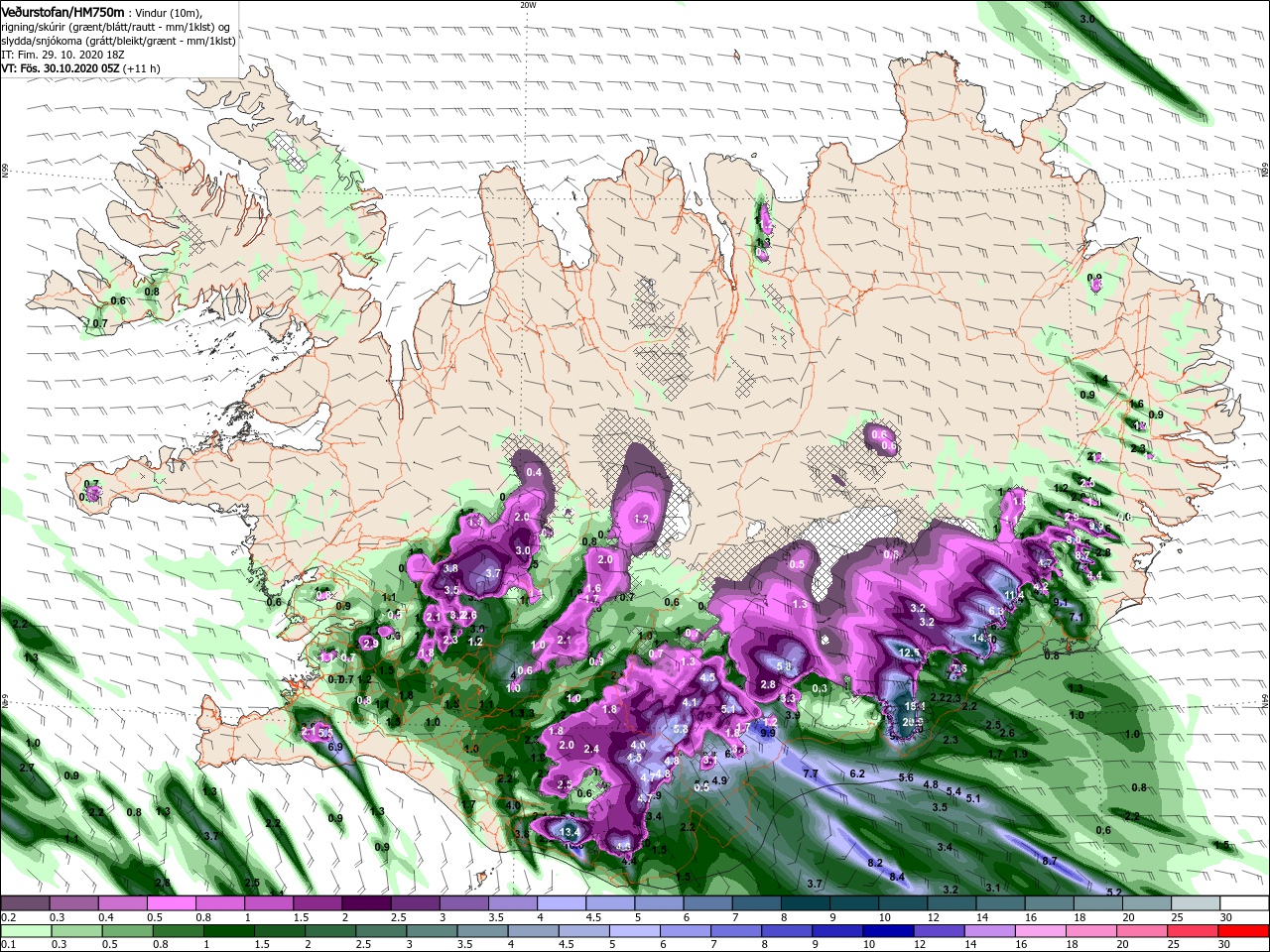
Task: Click the 0.1 label on the rain scale
Action: coord(8,945)
